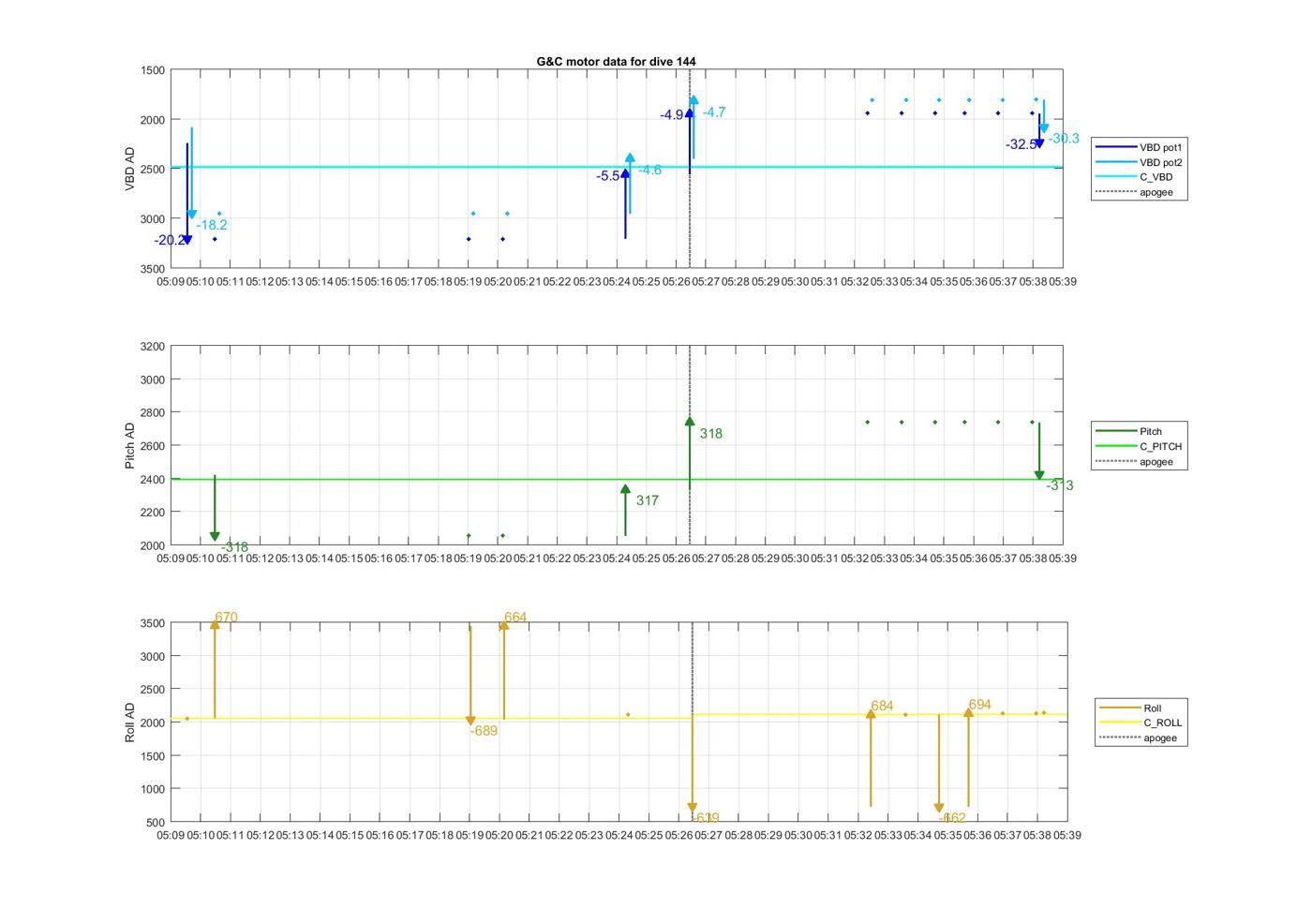Click the "Roll AD" y-axis label

130,723
